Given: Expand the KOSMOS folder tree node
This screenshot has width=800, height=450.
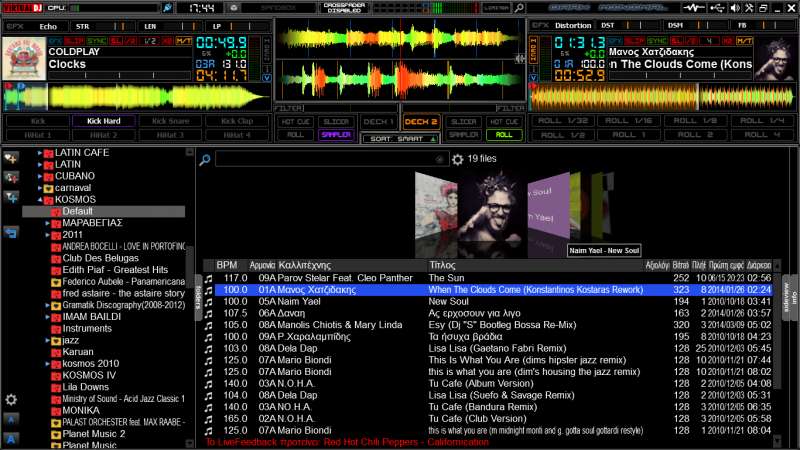Looking at the screenshot, I should (x=39, y=200).
